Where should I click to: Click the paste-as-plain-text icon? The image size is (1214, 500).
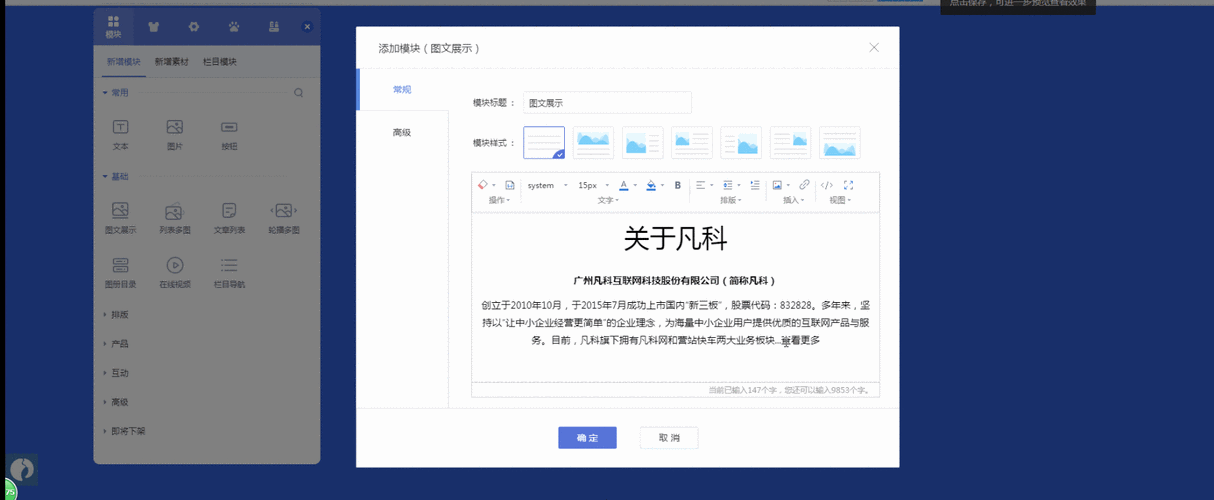509,185
